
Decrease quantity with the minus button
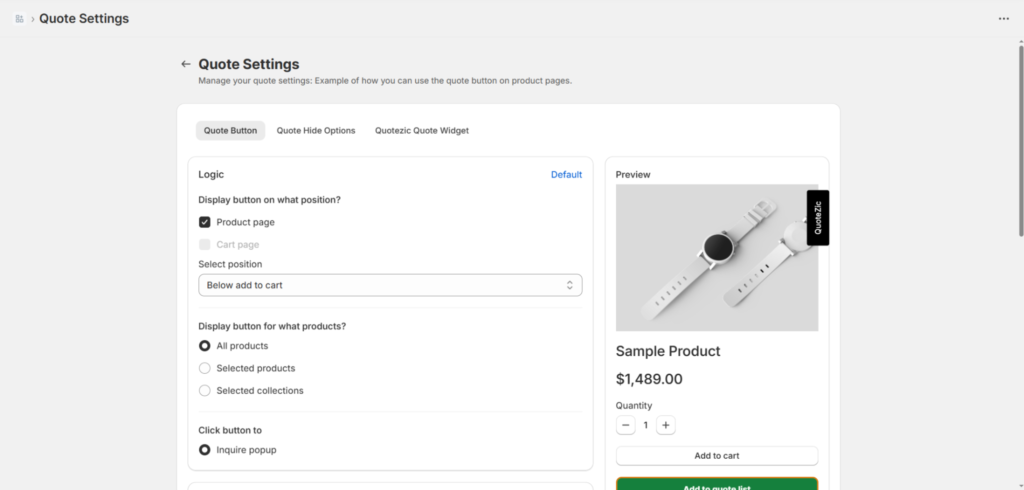tap(626, 425)
